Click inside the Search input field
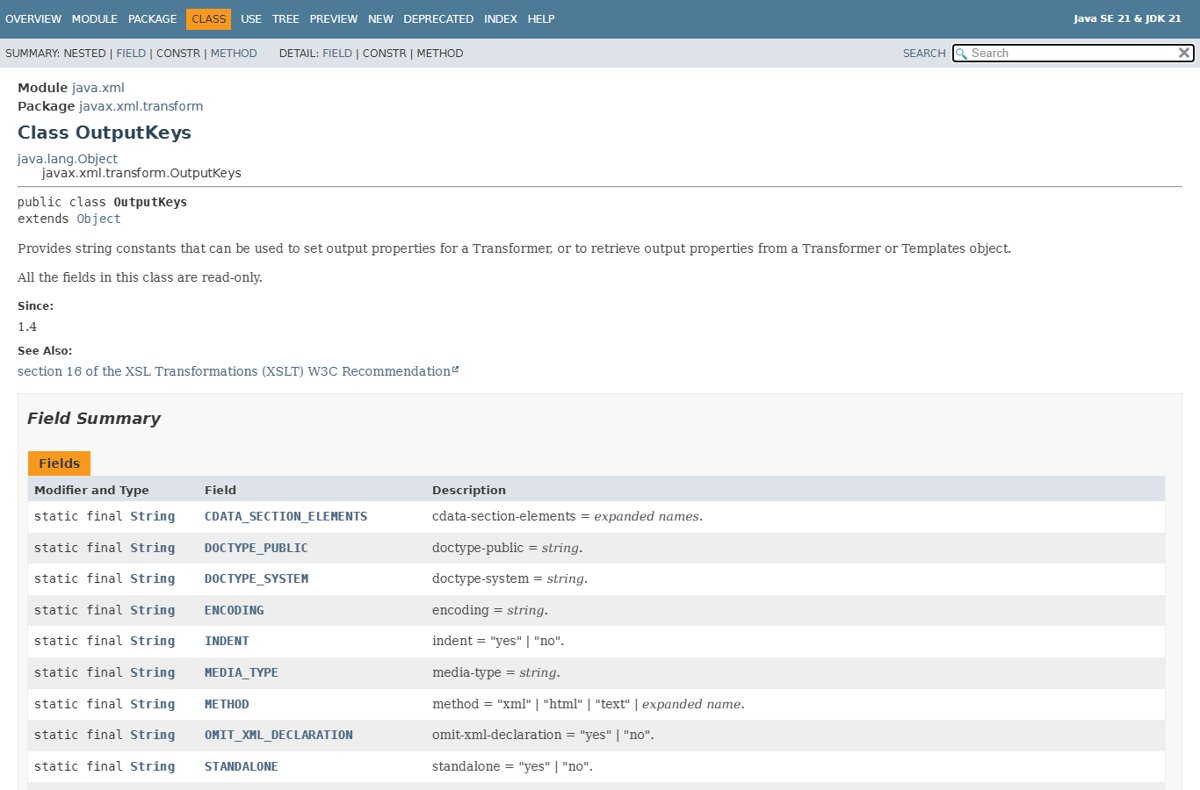Screen dimensions: 1200x790 tap(1072, 53)
